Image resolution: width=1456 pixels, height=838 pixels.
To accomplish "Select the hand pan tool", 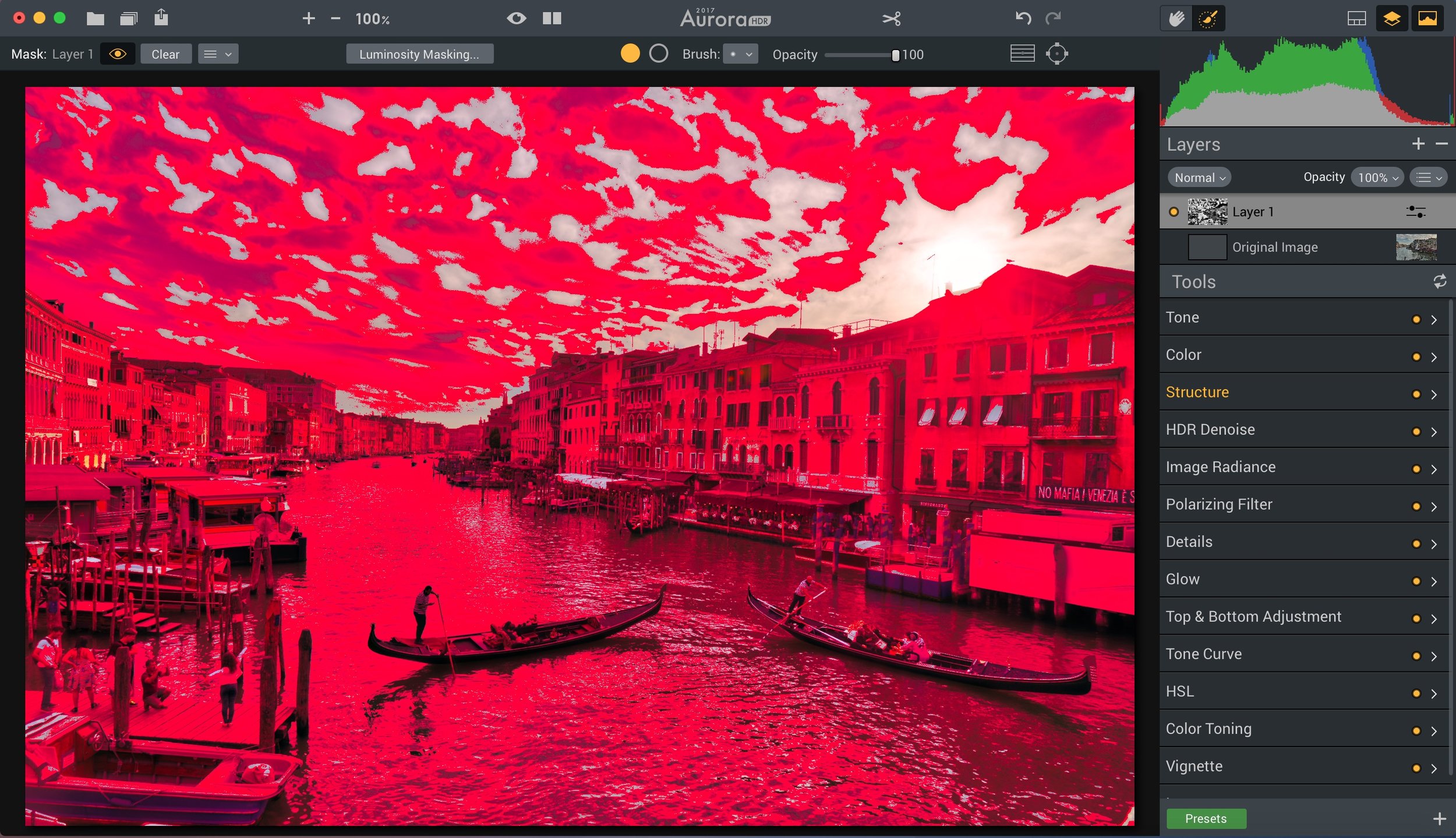I will pyautogui.click(x=1176, y=19).
